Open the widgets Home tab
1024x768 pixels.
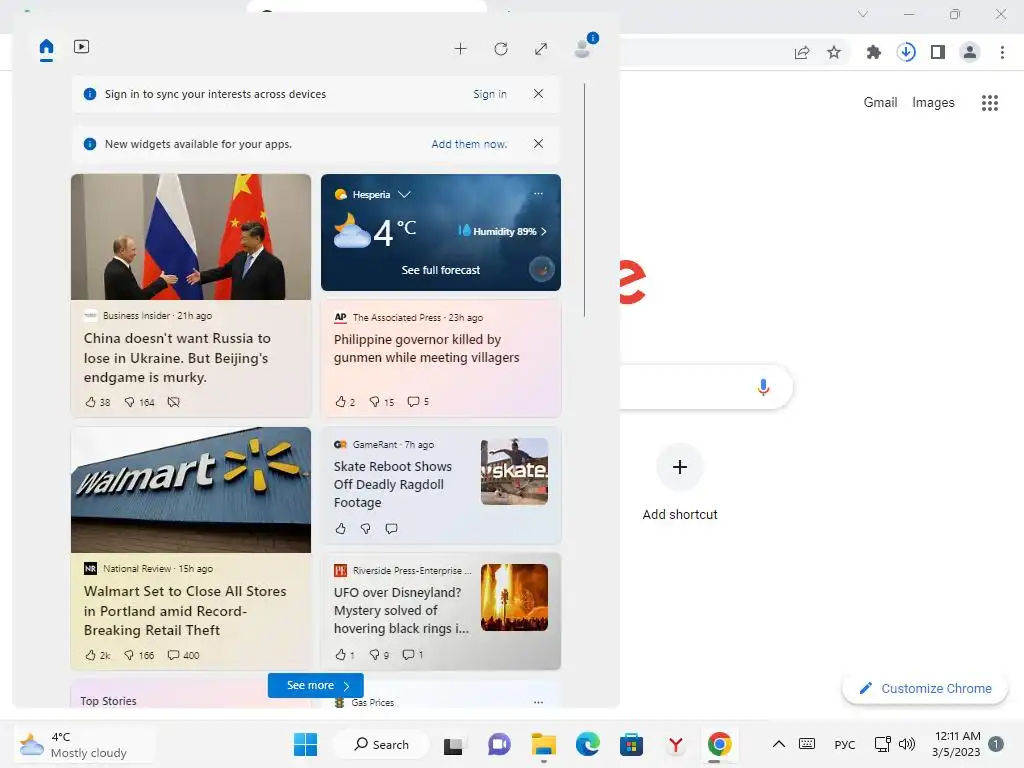(46, 48)
